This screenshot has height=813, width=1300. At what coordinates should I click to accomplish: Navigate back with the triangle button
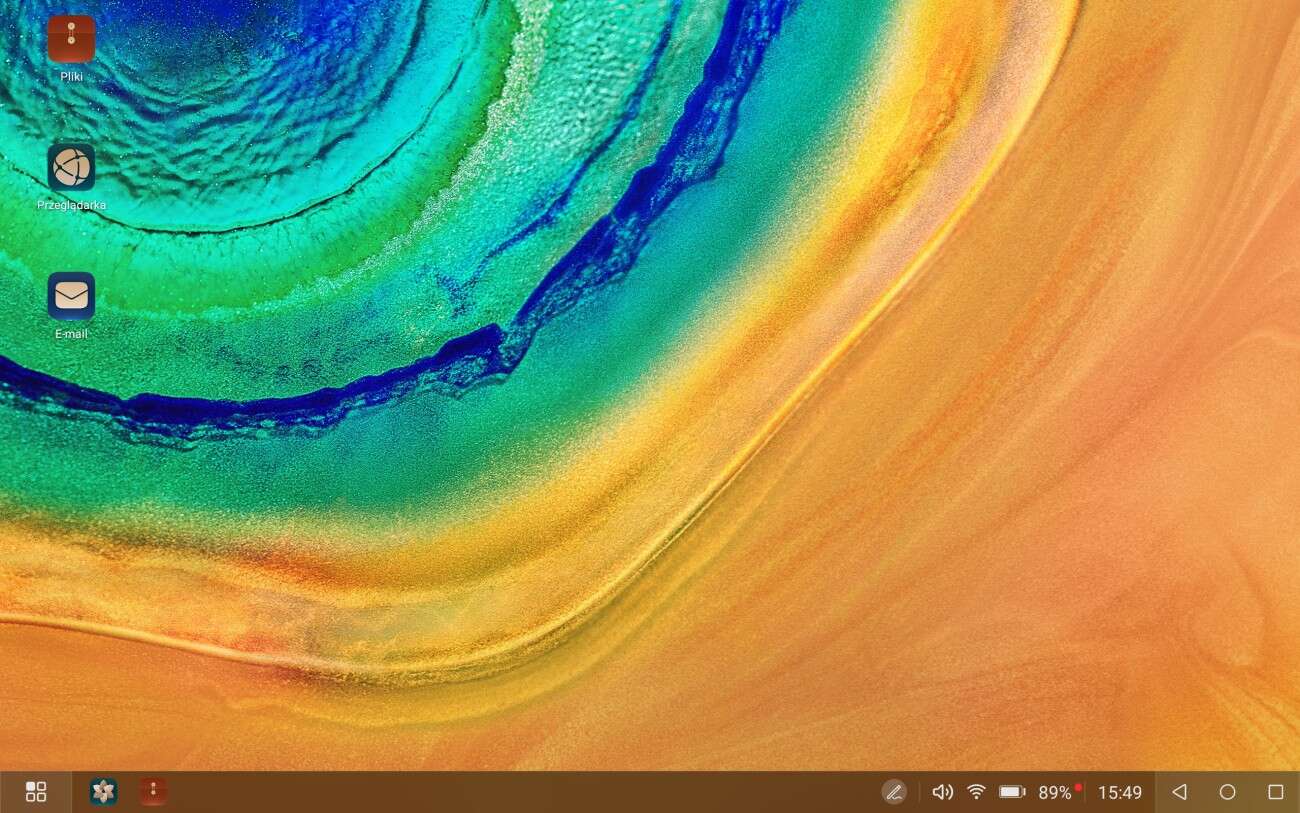[1178, 791]
